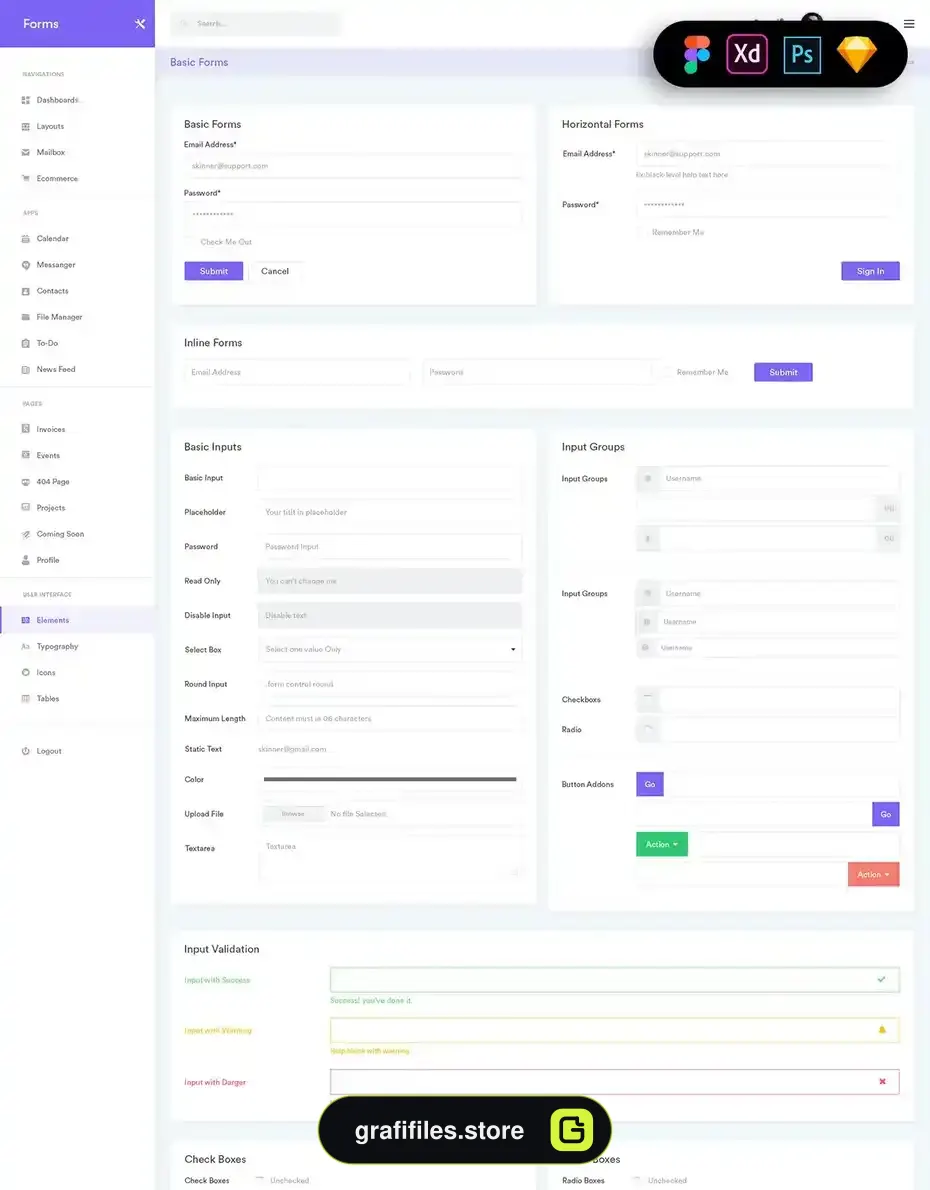Click the Logout power icon
This screenshot has width=930, height=1190.
tap(26, 751)
